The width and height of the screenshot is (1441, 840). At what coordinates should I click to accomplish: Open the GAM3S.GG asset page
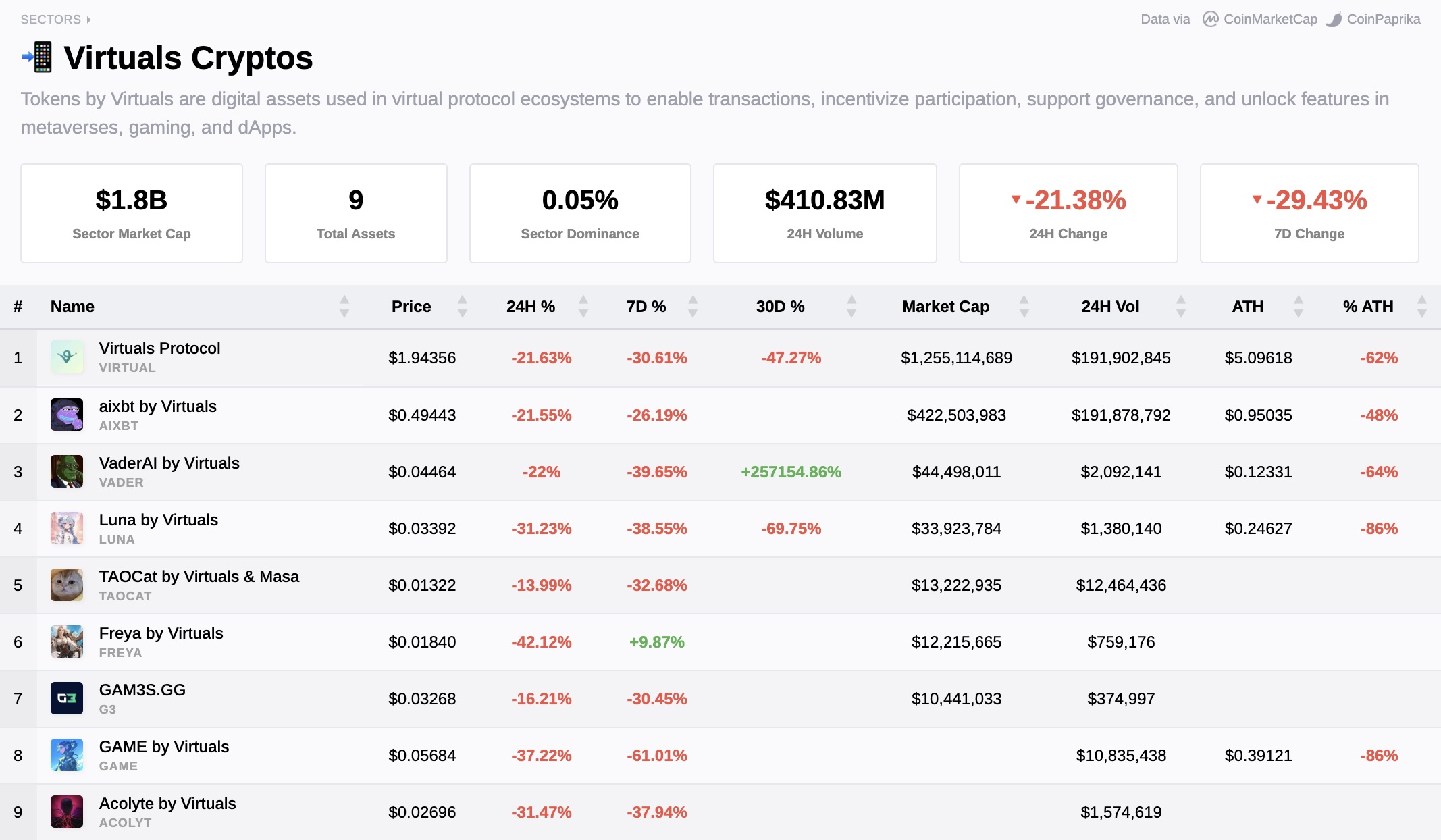142,690
